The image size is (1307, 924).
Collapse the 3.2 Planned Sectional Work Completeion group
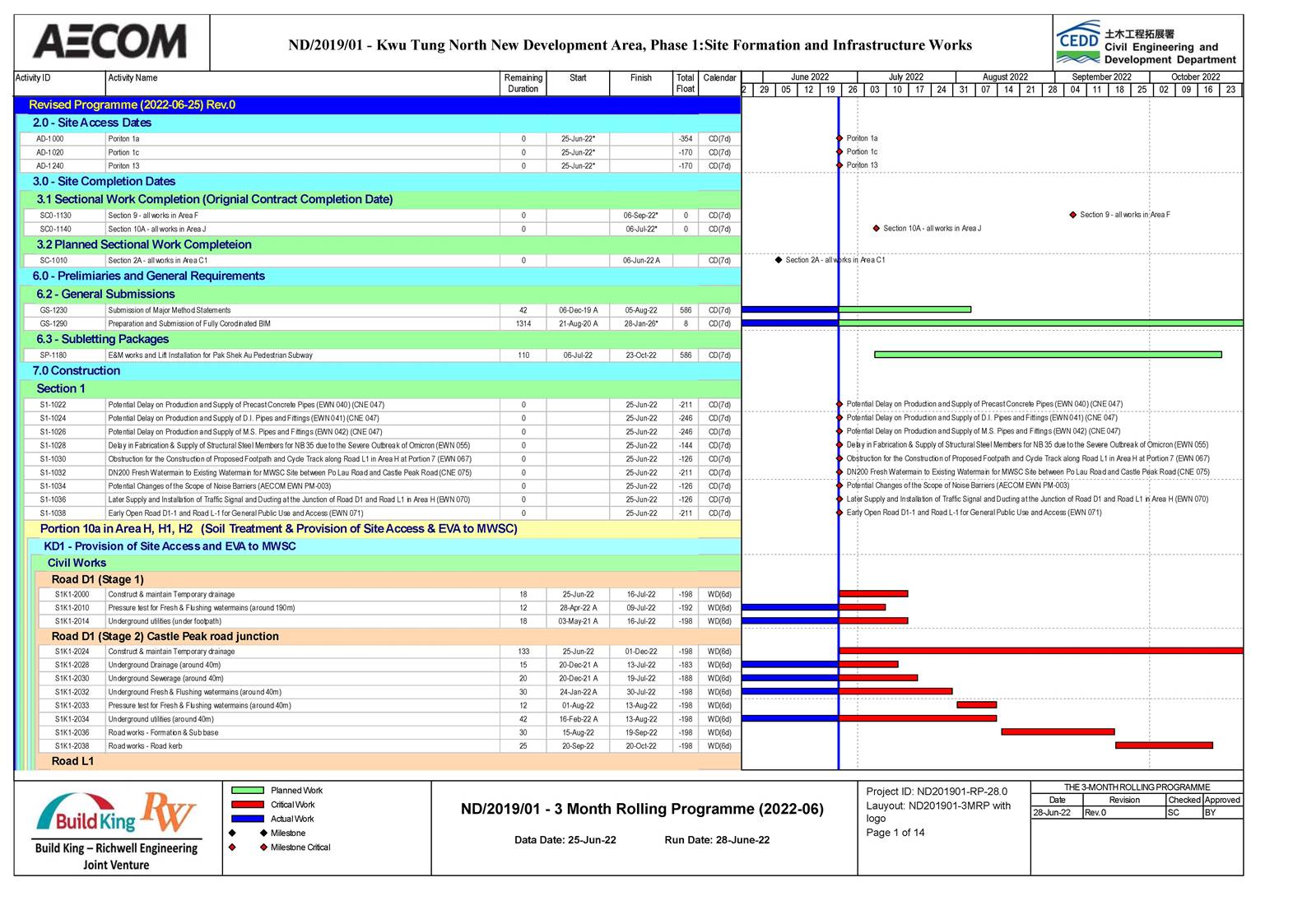click(x=381, y=244)
